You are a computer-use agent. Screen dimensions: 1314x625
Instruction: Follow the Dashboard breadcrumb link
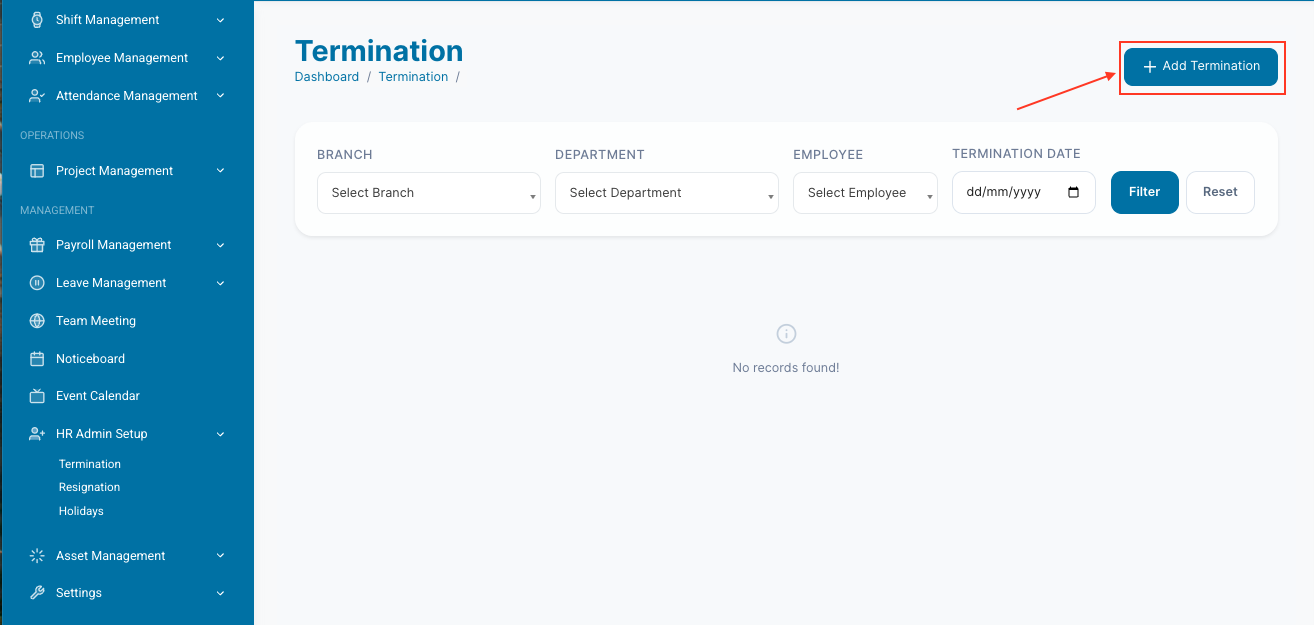tap(326, 77)
